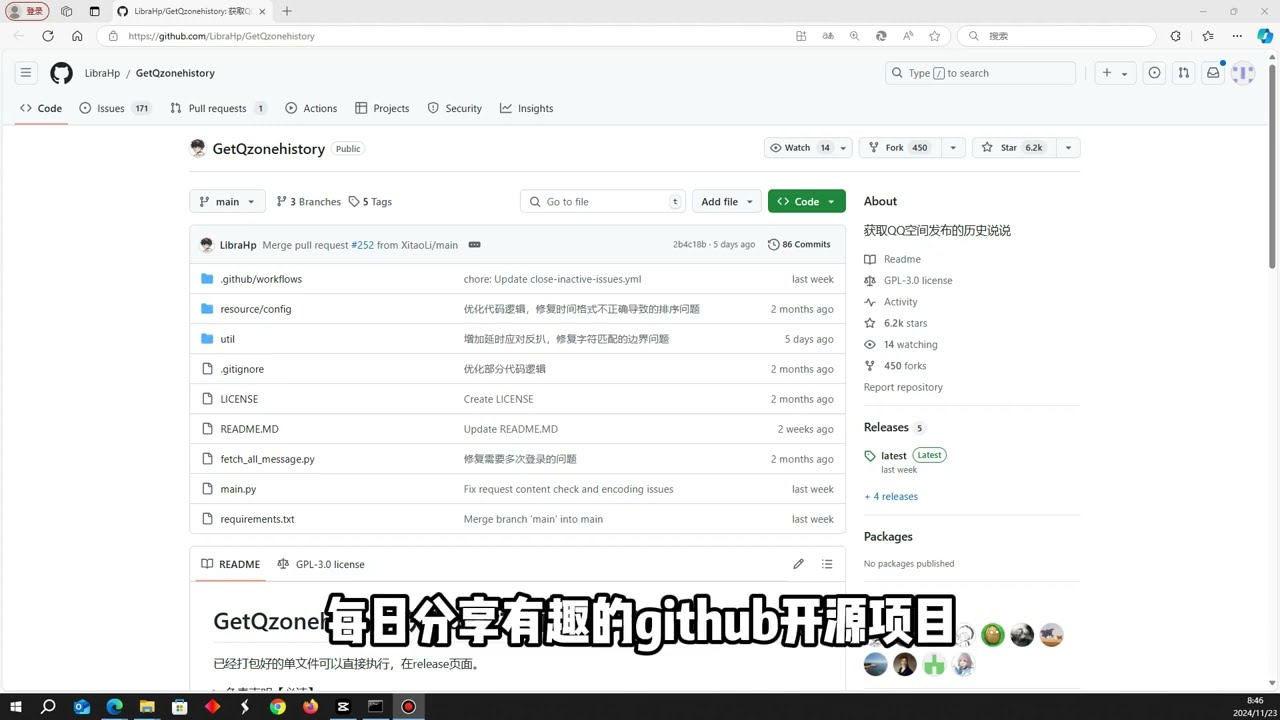
Task: Open main.py file
Action: coord(238,489)
